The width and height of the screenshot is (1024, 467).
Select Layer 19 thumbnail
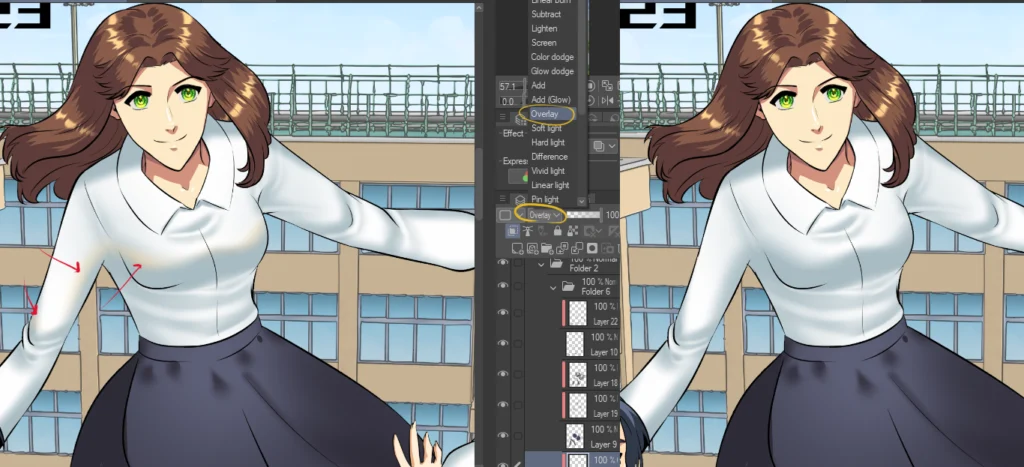(577, 405)
